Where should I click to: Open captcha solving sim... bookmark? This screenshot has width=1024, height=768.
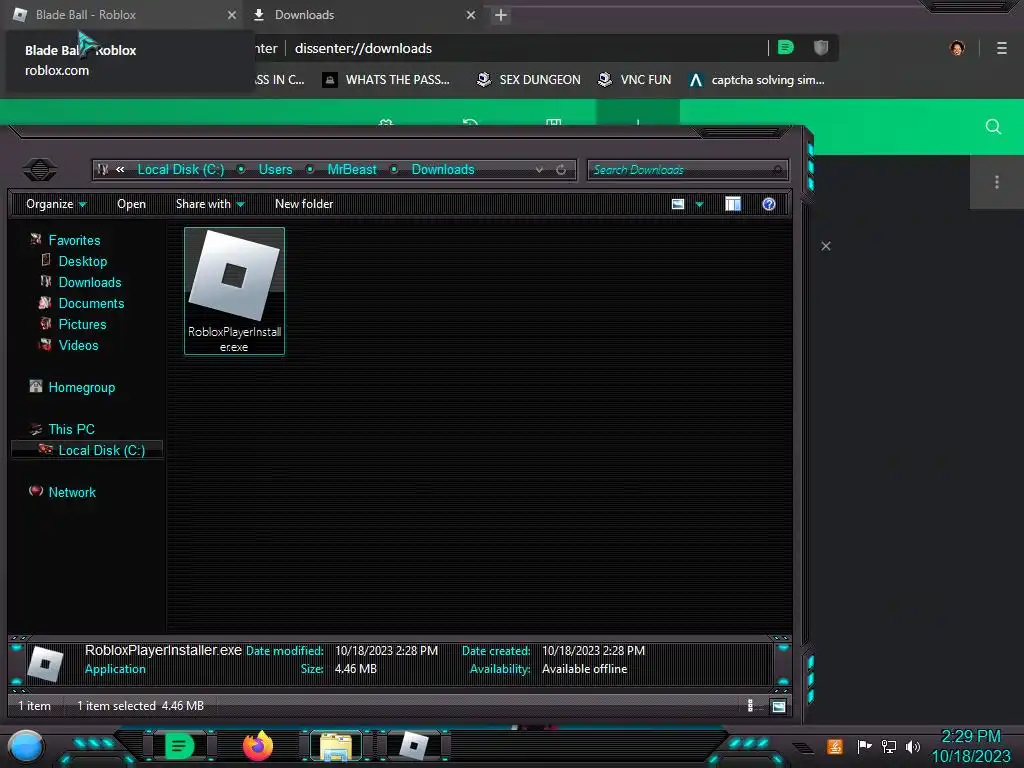757,80
